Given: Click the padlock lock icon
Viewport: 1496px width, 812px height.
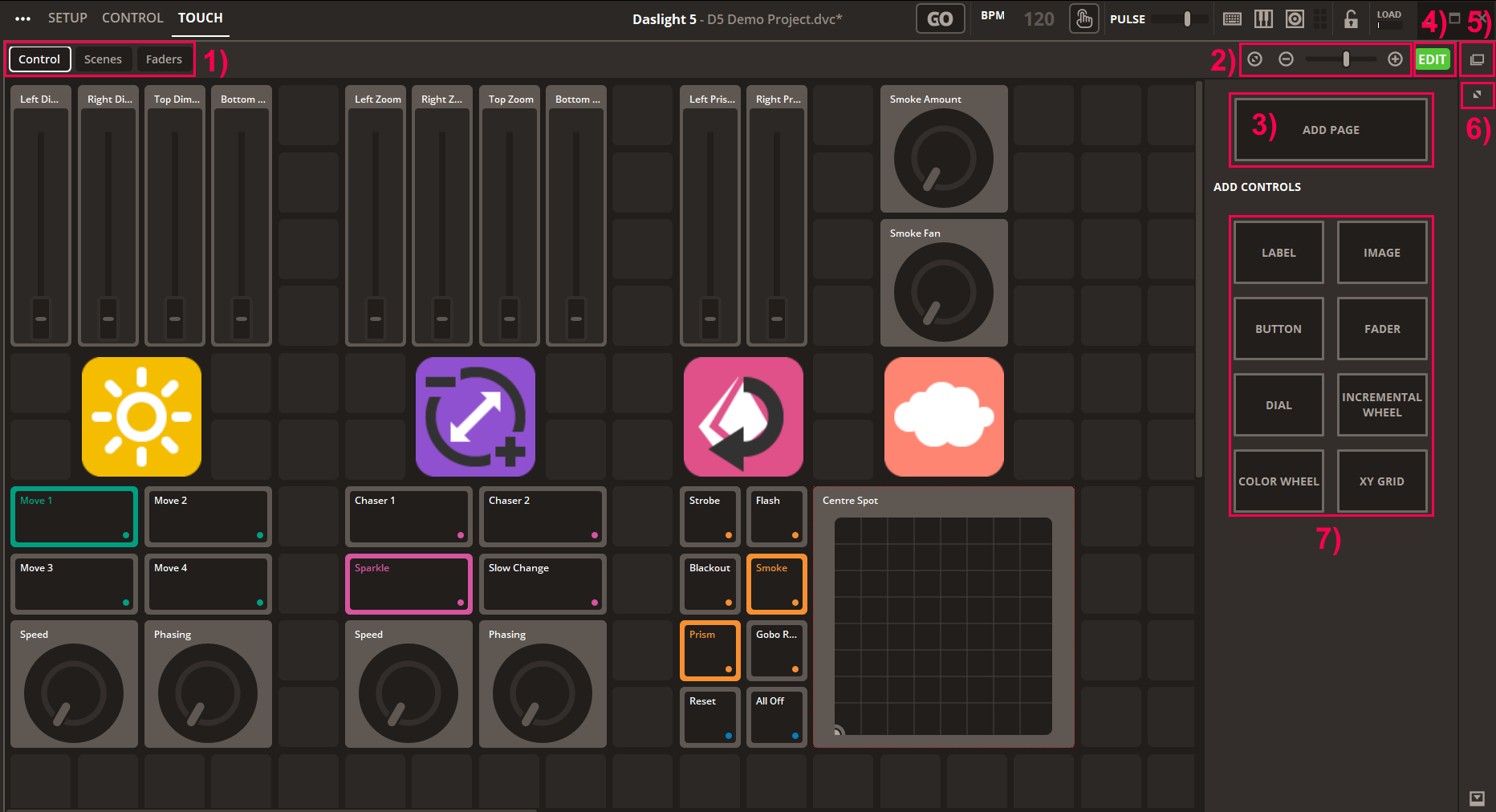Looking at the screenshot, I should click(1351, 19).
